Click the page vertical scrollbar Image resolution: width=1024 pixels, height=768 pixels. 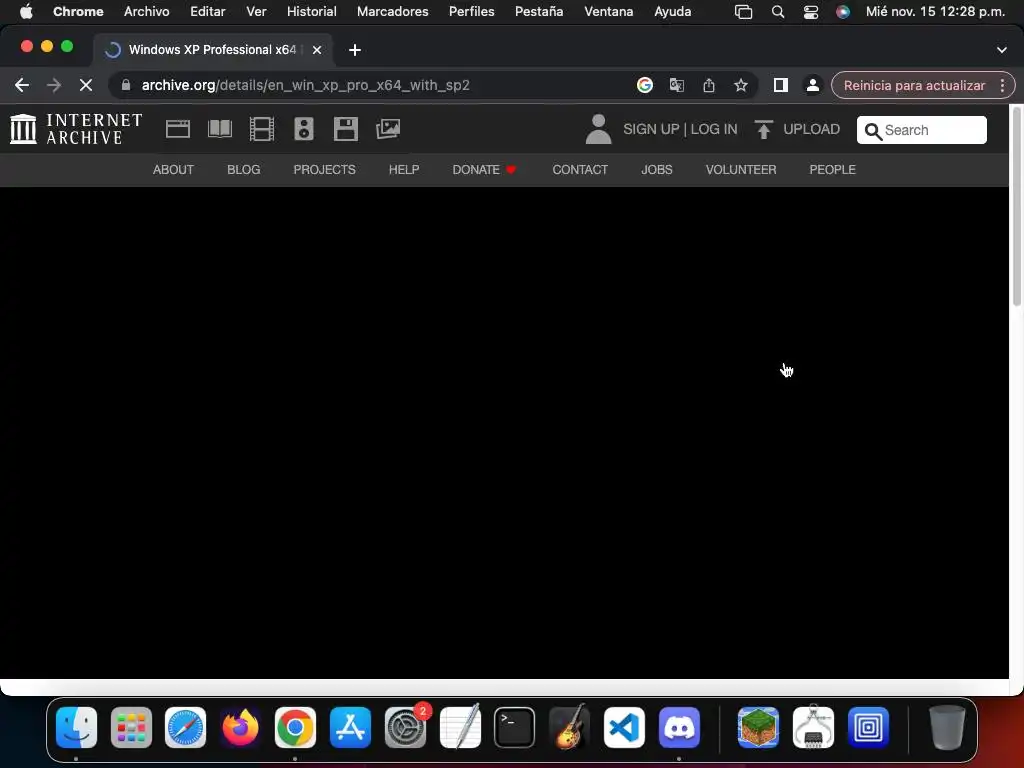point(1016,206)
